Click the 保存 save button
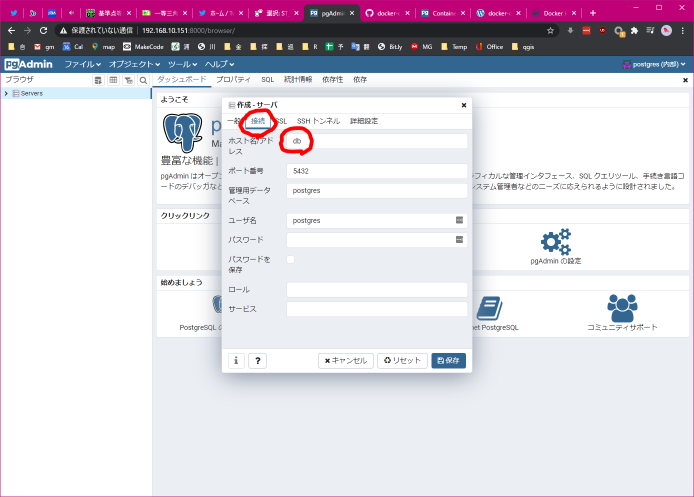Viewport: 694px width, 497px height. (448, 361)
